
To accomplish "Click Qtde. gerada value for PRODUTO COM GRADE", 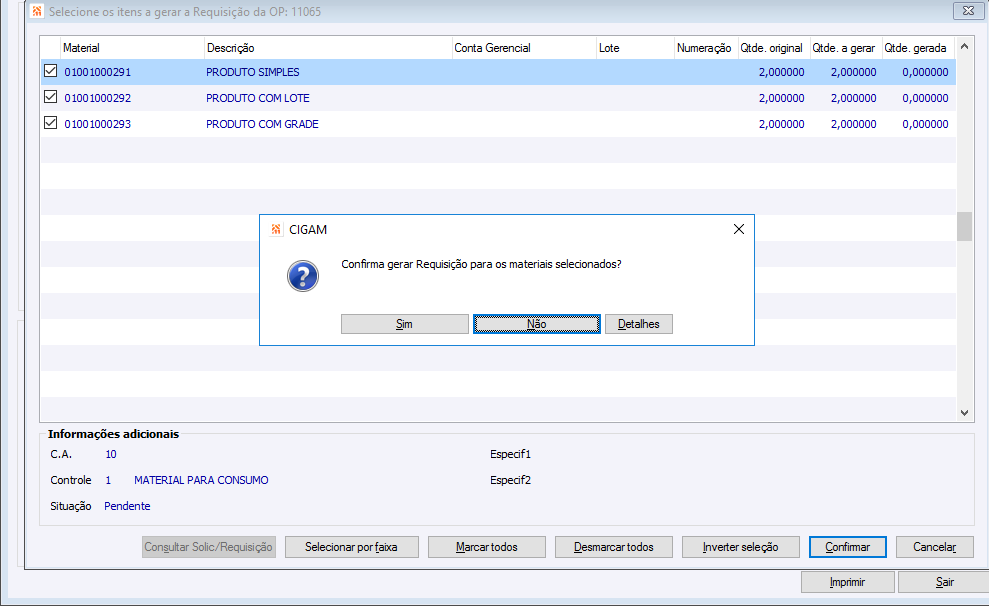I will click(x=925, y=124).
